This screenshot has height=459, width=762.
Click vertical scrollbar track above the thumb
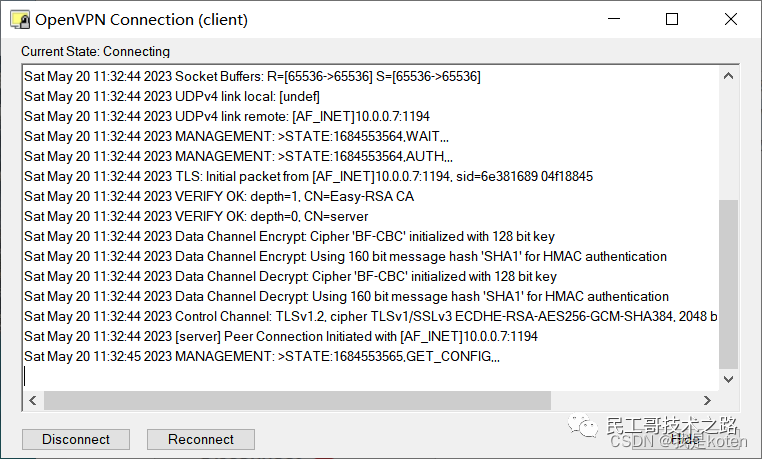click(729, 140)
